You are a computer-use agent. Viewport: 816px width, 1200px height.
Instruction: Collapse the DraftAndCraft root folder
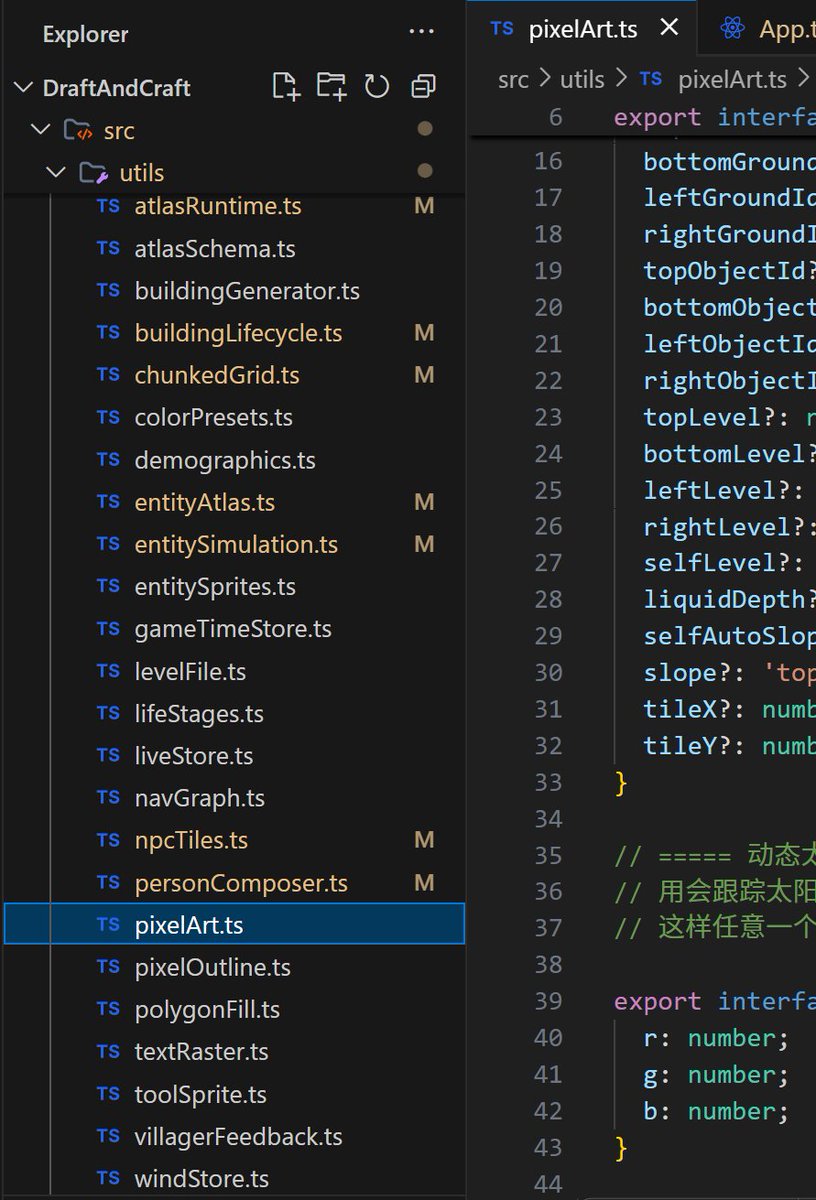22,88
